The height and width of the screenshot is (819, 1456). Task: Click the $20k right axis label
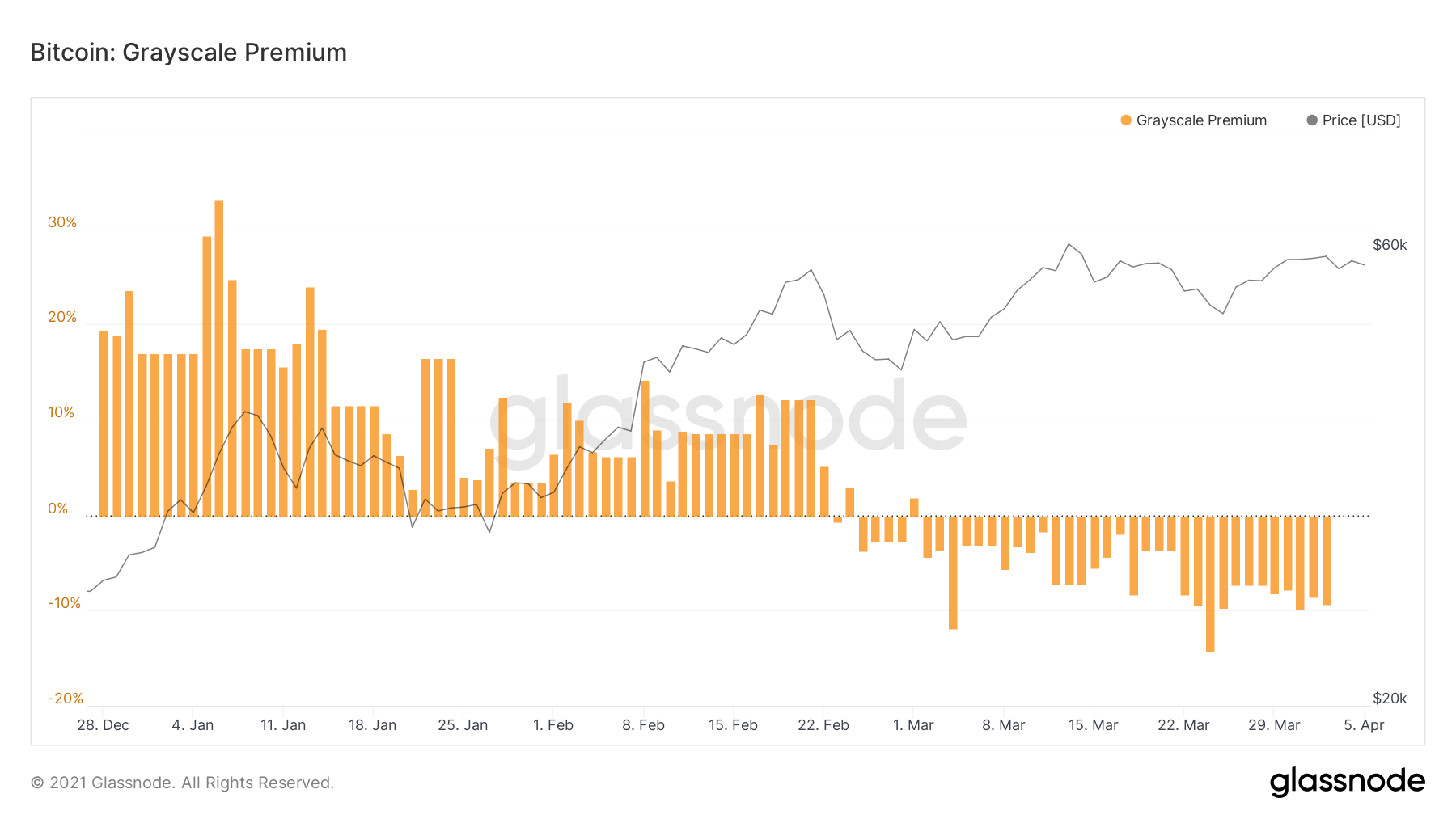pyautogui.click(x=1390, y=699)
